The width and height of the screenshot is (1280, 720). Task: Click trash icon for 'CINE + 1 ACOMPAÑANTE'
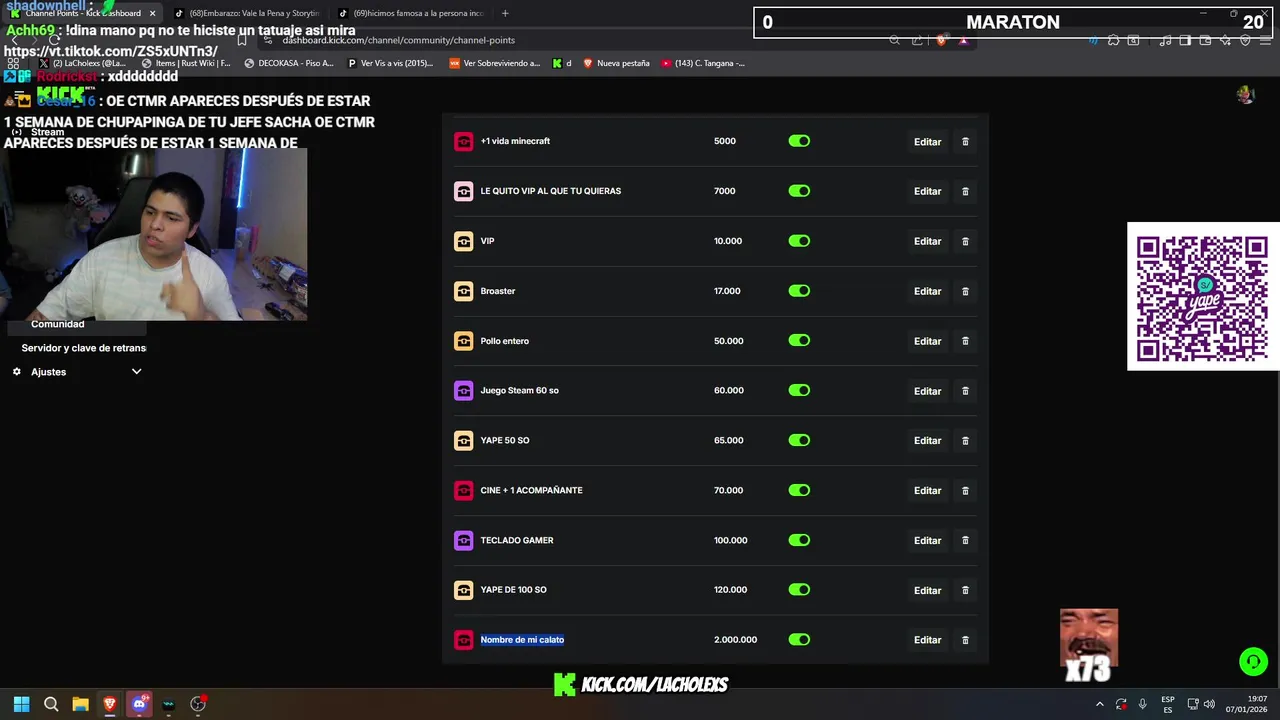[965, 490]
